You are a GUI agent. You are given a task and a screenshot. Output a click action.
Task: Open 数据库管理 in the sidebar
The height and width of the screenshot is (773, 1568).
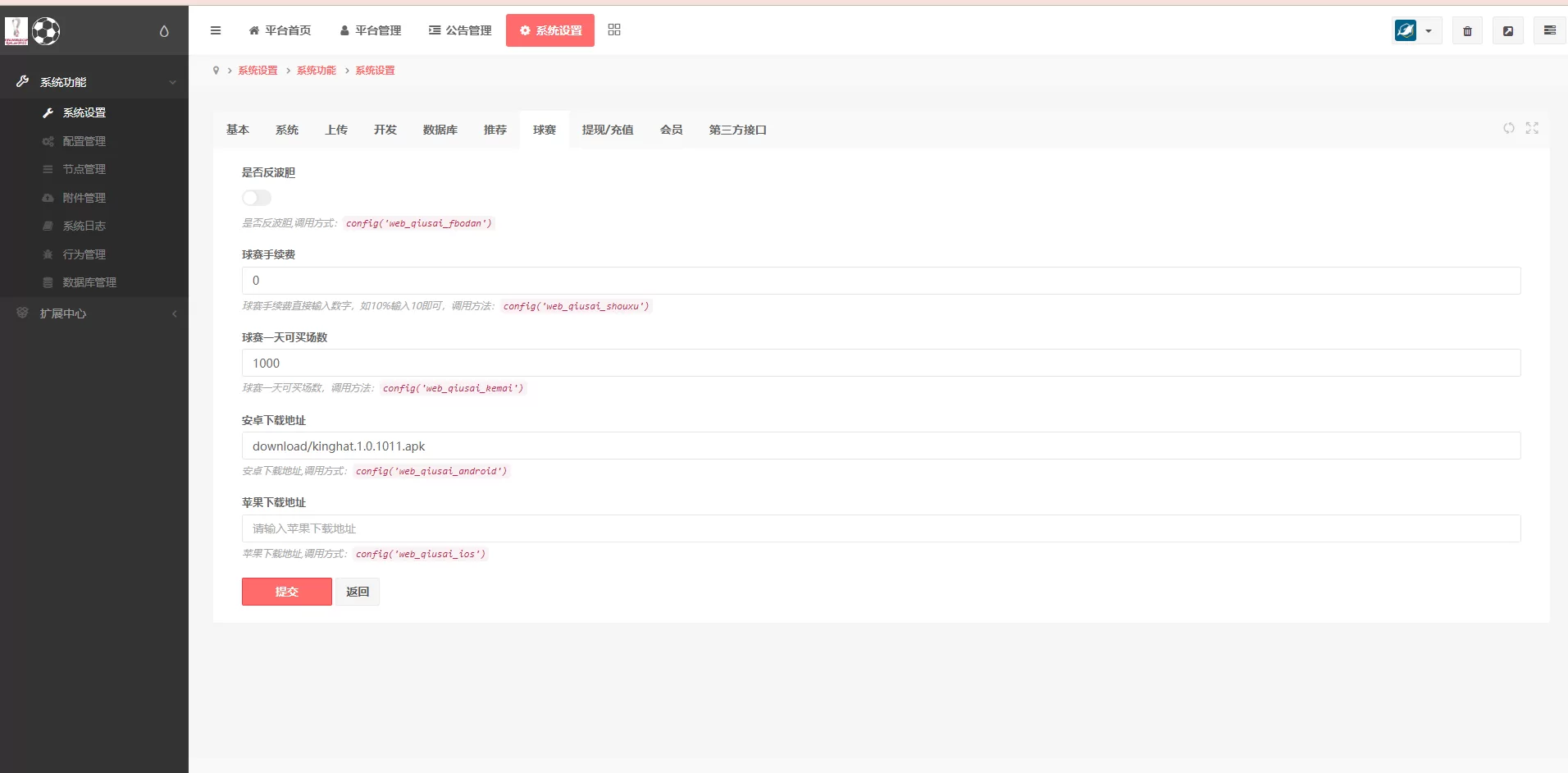click(x=90, y=282)
